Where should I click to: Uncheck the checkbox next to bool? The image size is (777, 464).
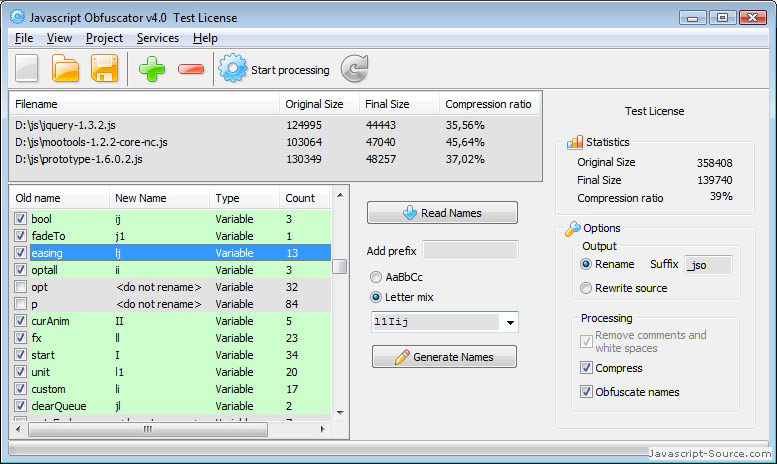[x=20, y=219]
